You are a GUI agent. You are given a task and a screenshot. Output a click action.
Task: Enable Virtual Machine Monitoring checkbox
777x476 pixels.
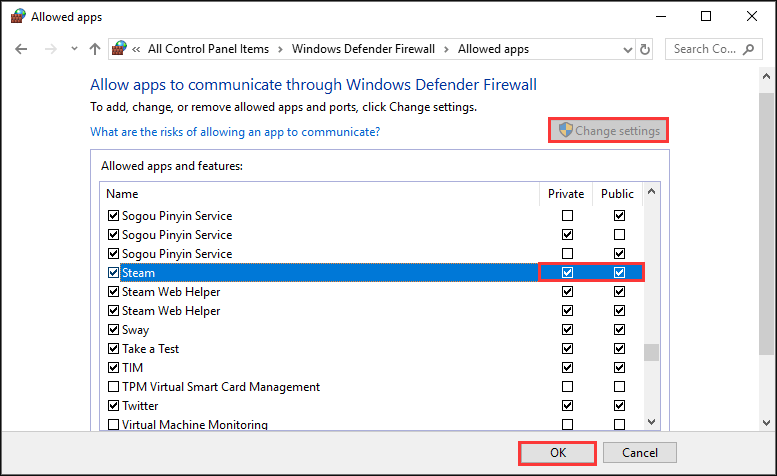coord(113,424)
